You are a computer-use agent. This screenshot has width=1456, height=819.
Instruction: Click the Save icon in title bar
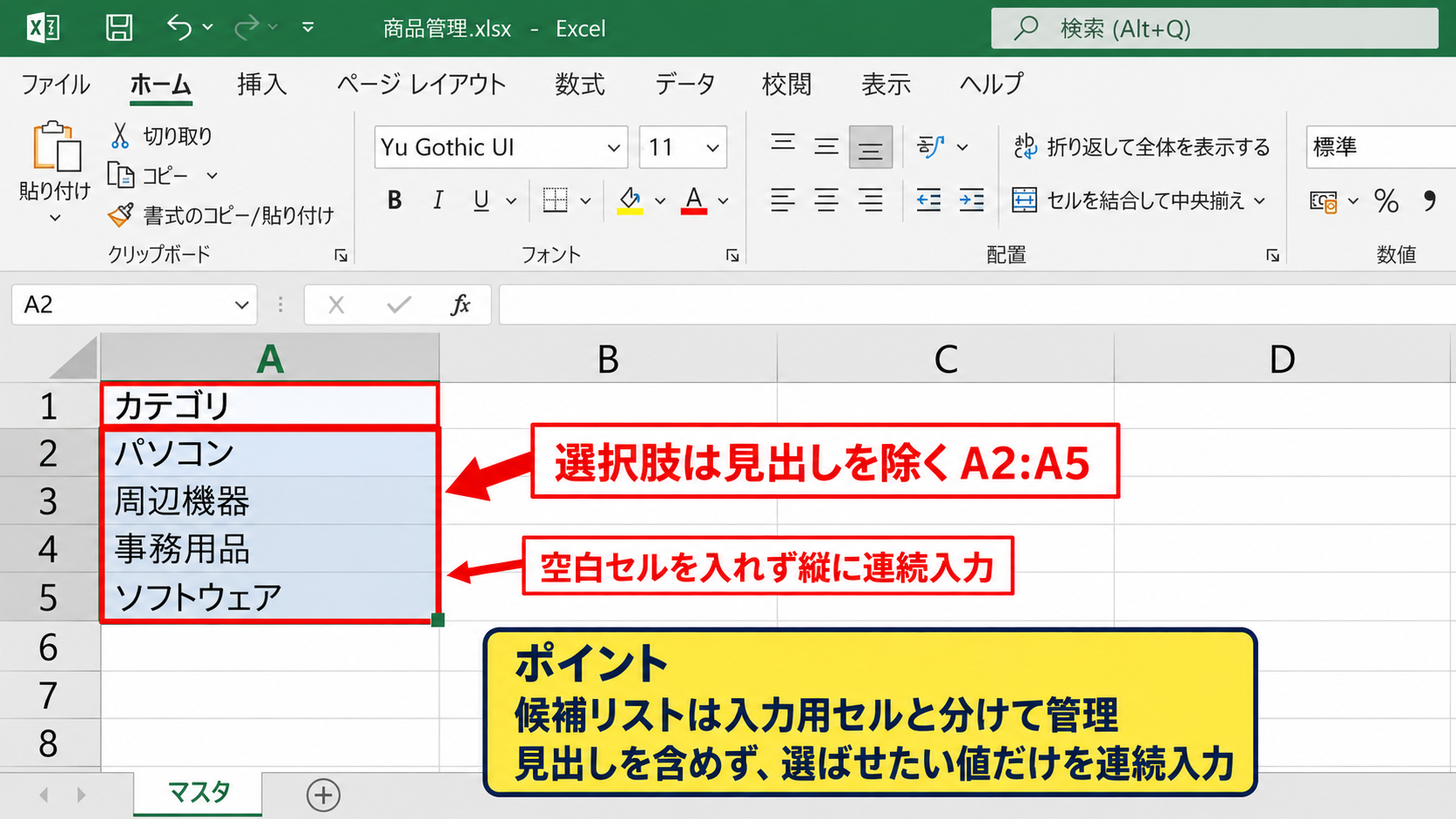coord(118,28)
